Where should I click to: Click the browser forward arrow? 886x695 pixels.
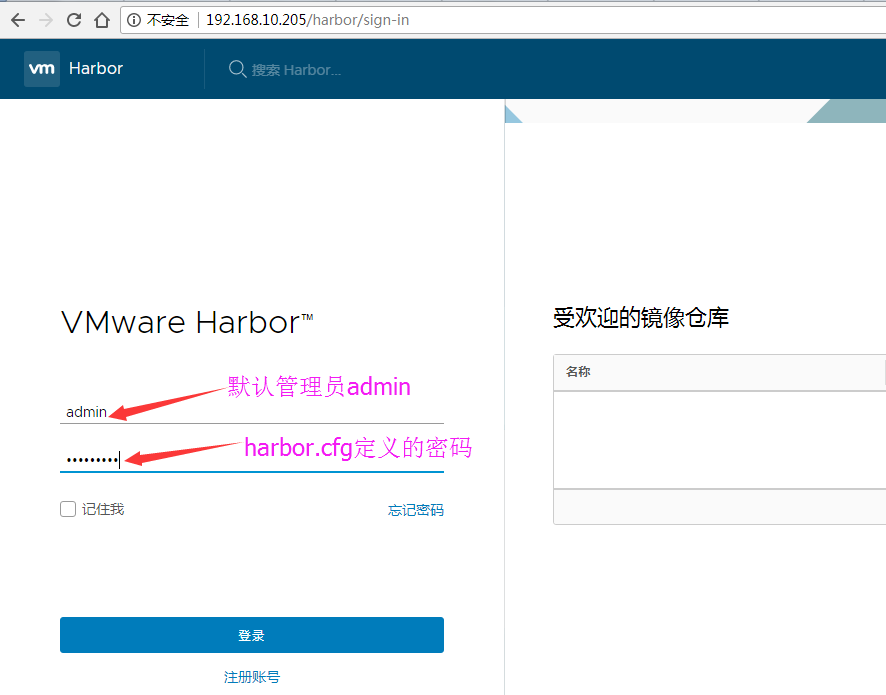(x=46, y=20)
